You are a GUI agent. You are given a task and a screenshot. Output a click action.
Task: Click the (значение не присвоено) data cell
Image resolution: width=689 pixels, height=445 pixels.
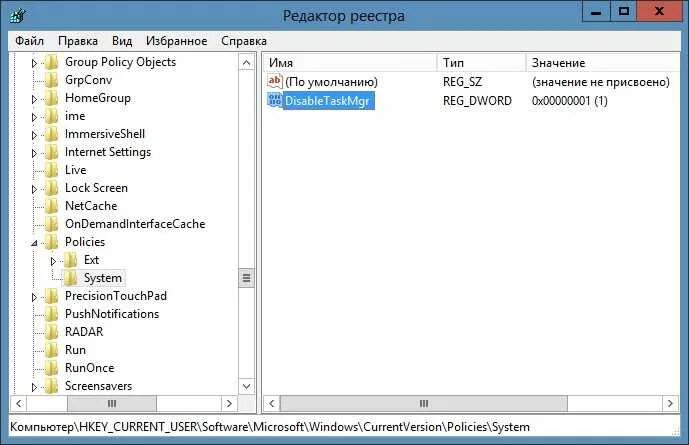coord(601,82)
